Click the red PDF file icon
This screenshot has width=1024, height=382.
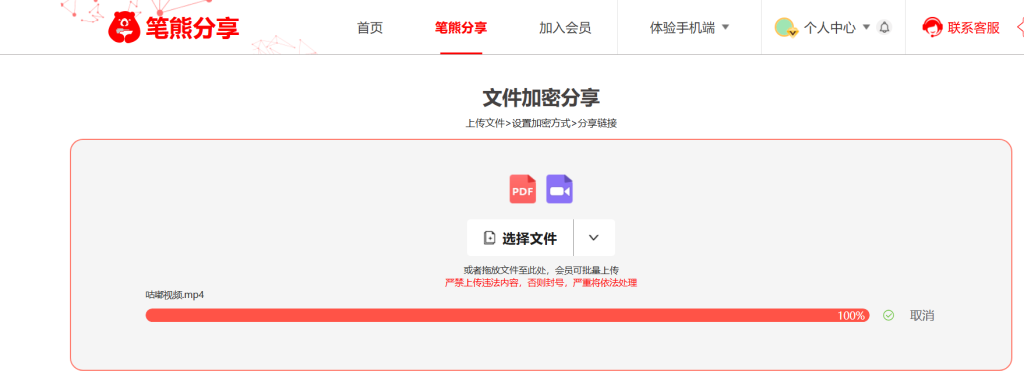[x=522, y=189]
